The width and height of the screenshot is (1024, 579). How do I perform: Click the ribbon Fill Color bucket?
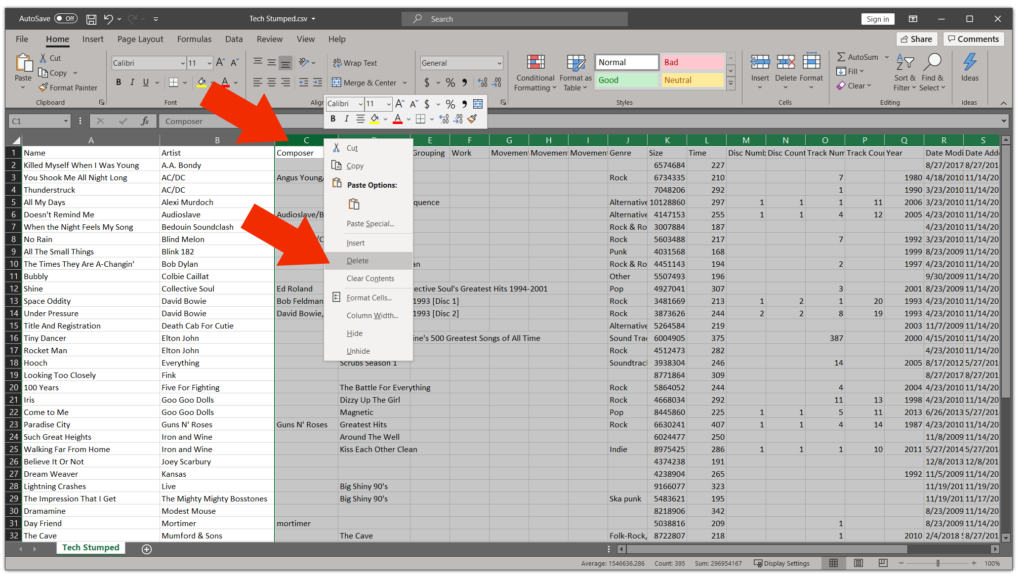(x=201, y=82)
